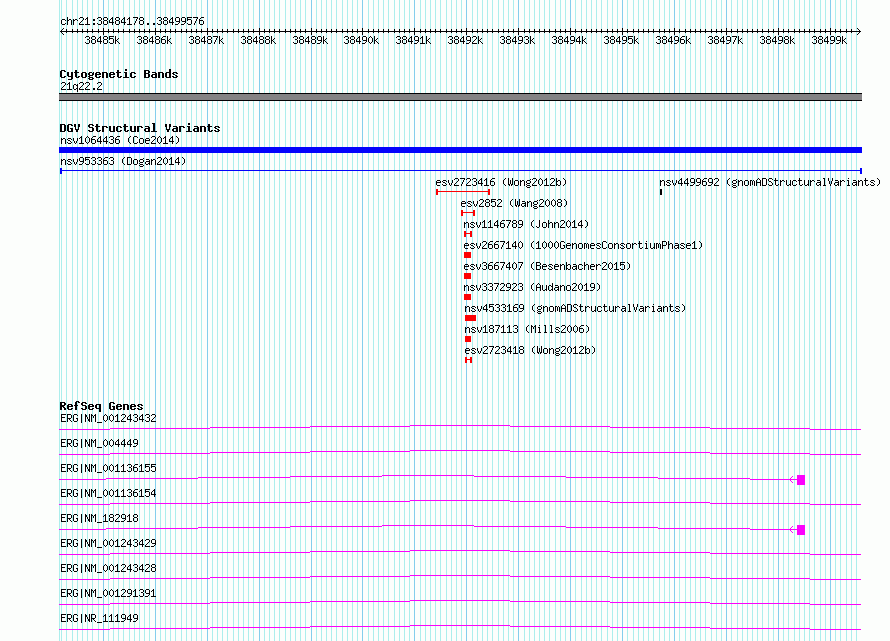Screen dimensions: 890x641
Task: Click the nsv3372923 (Audano2019) label
Action: point(532,287)
